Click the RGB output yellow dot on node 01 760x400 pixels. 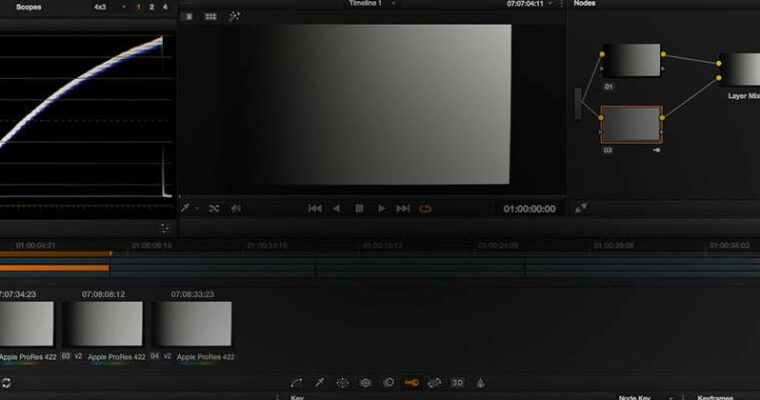click(663, 54)
